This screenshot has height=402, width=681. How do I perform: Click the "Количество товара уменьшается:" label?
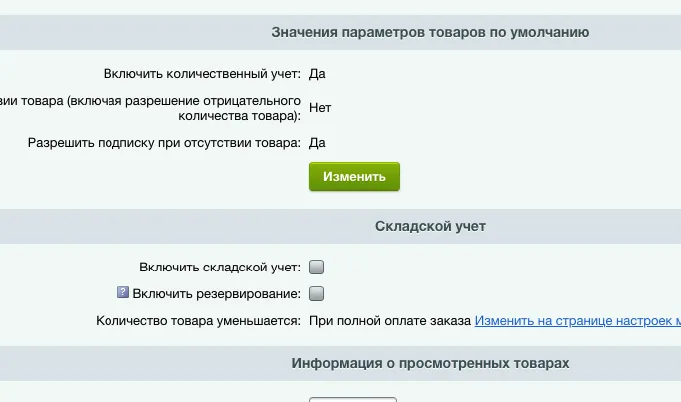click(x=199, y=321)
